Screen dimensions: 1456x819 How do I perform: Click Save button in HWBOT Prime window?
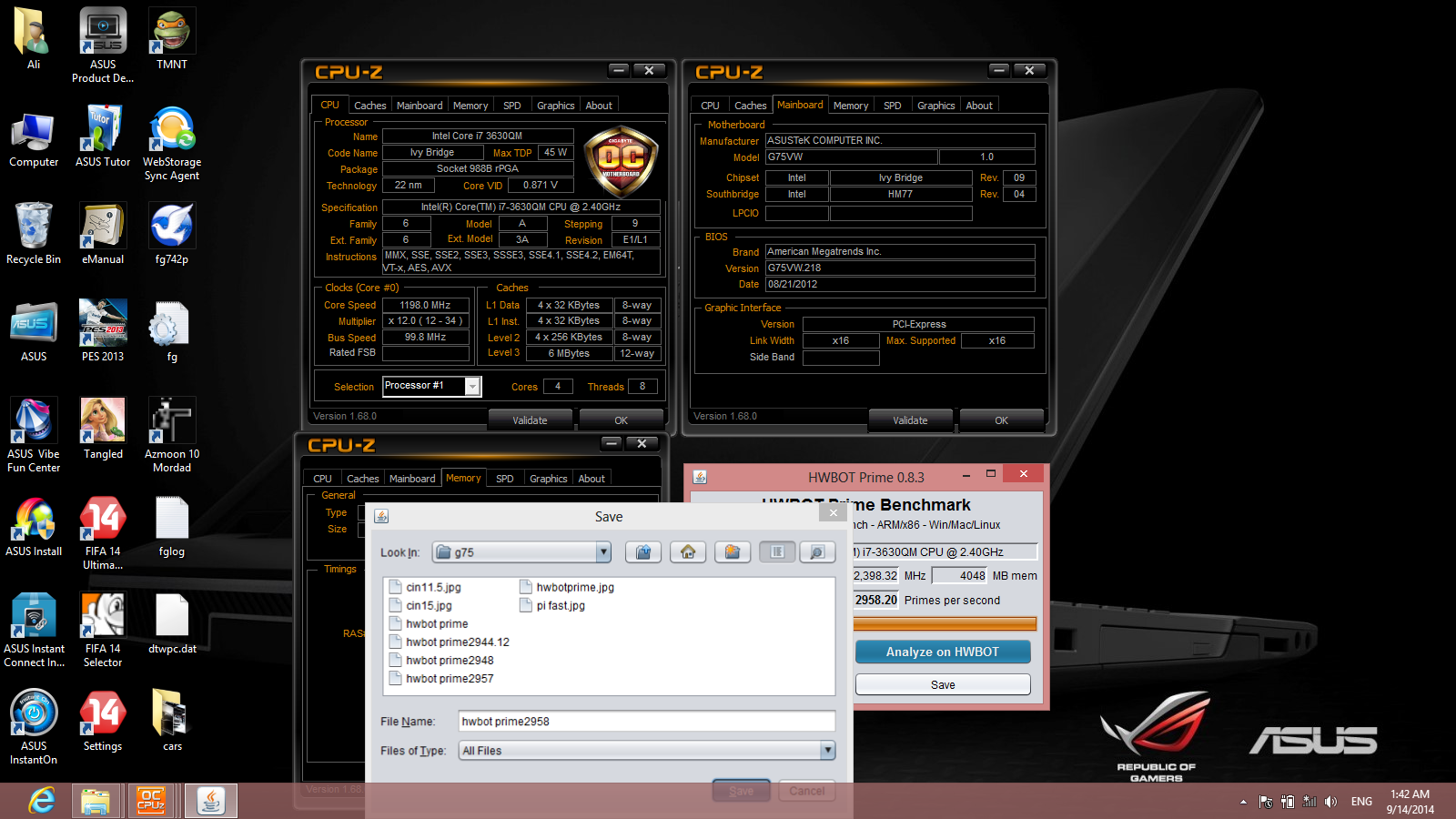click(x=943, y=684)
